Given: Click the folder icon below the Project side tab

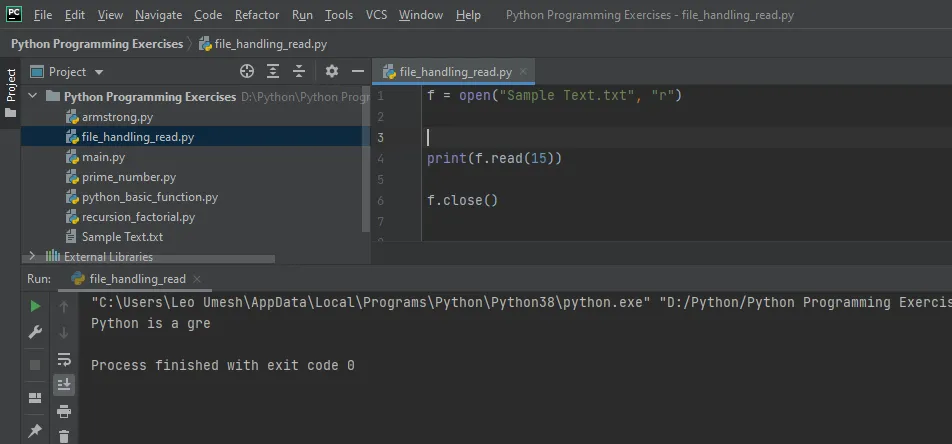Looking at the screenshot, I should pyautogui.click(x=10, y=113).
